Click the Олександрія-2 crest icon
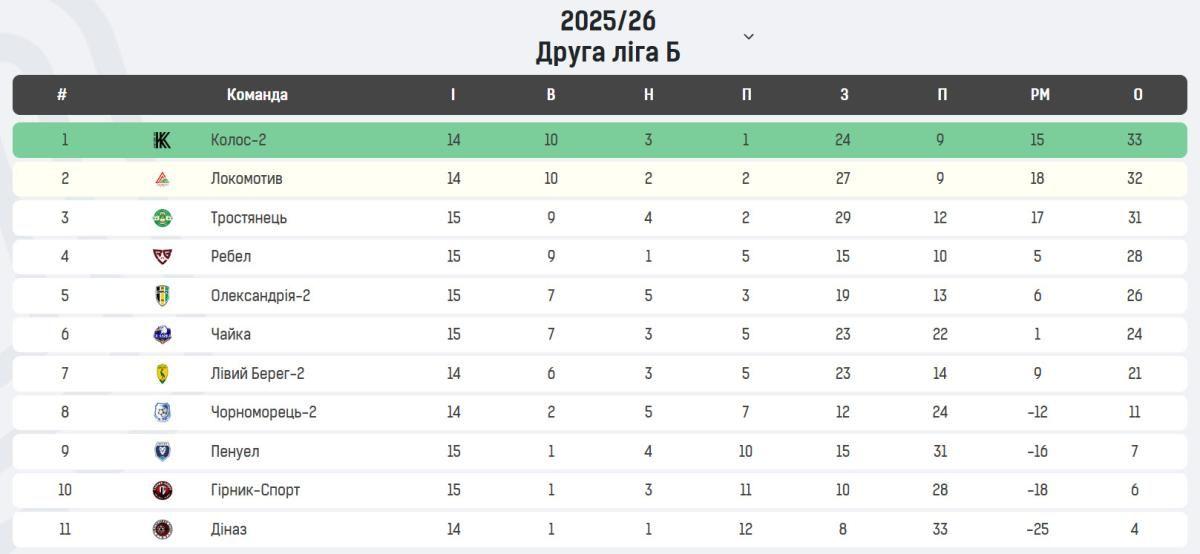Screen dimensions: 1200x554 (x=162, y=295)
